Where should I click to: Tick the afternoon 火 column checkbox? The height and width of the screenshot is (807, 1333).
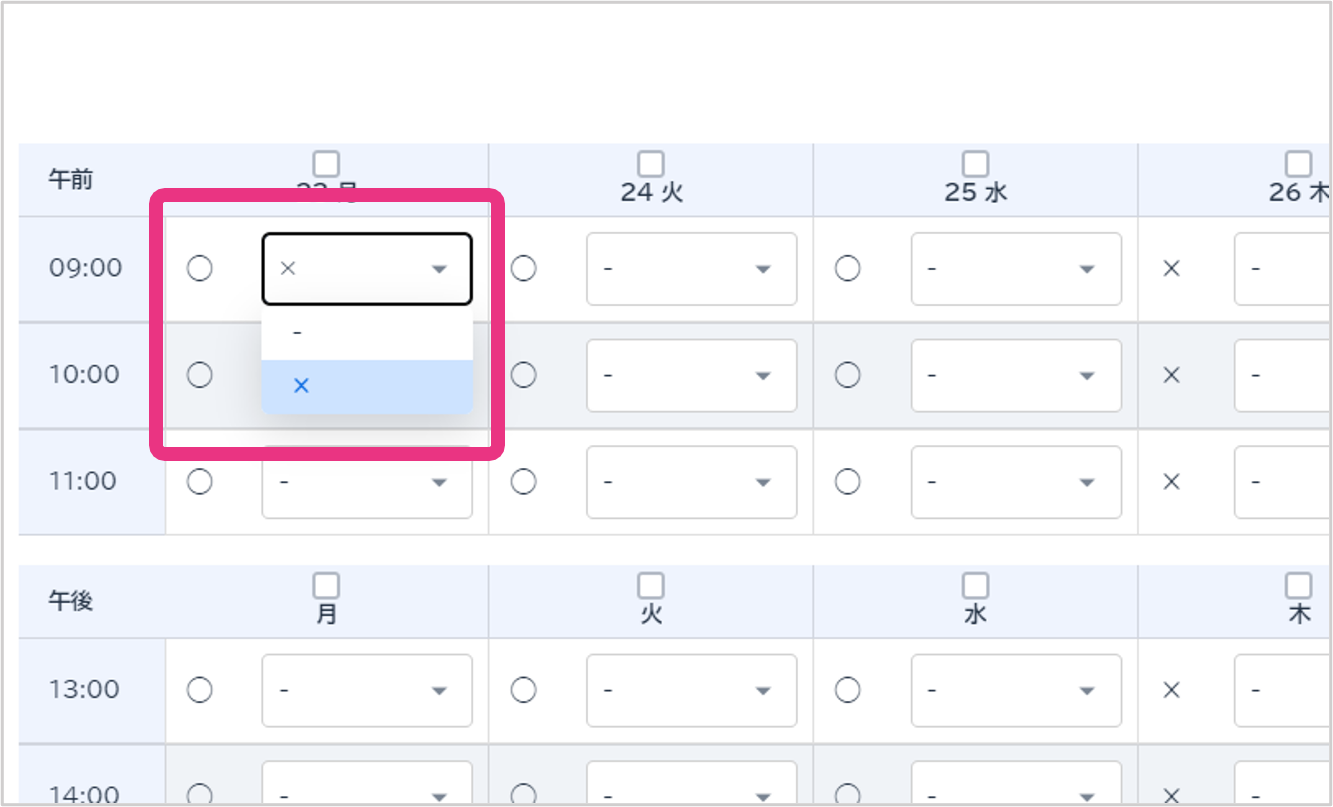651,585
